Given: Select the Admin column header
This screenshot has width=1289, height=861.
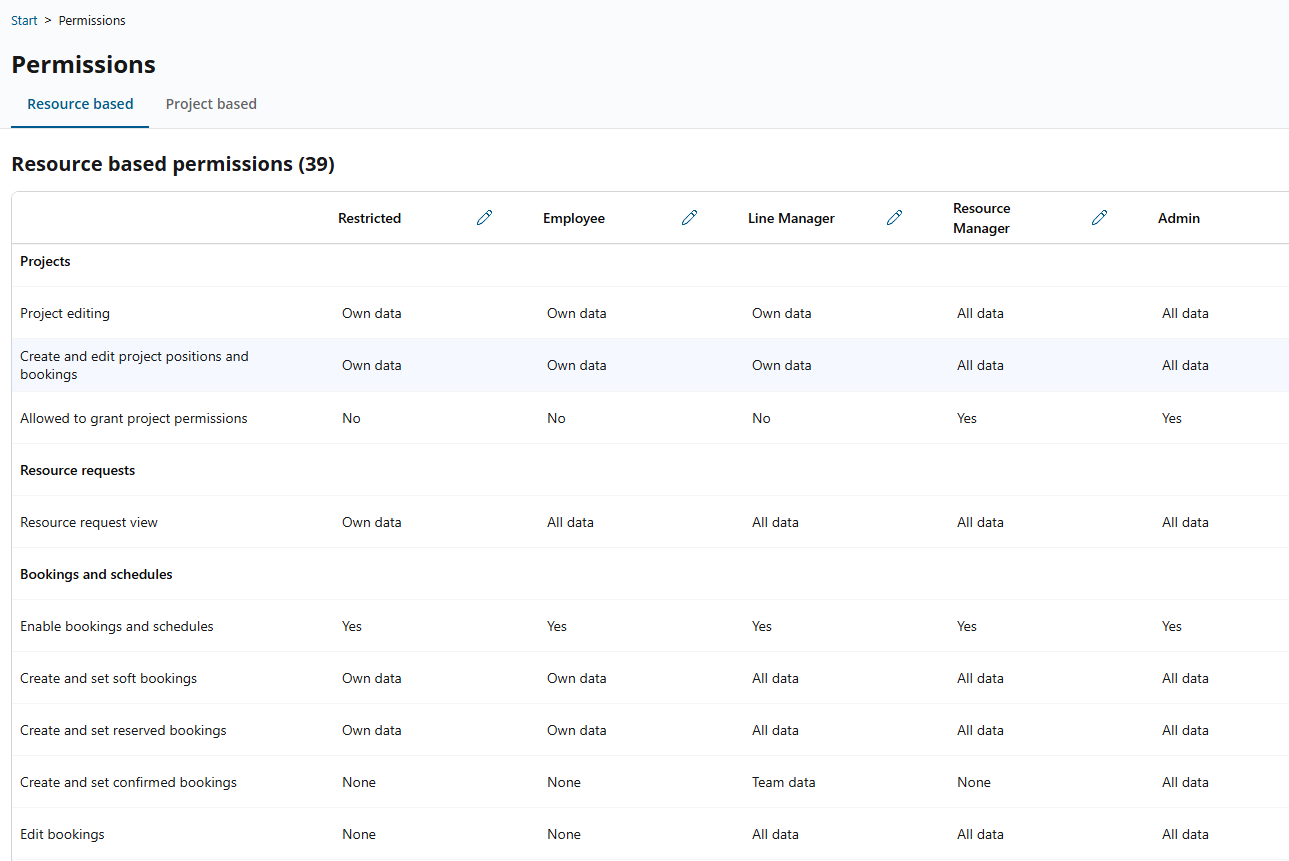Looking at the screenshot, I should click(x=1179, y=218).
